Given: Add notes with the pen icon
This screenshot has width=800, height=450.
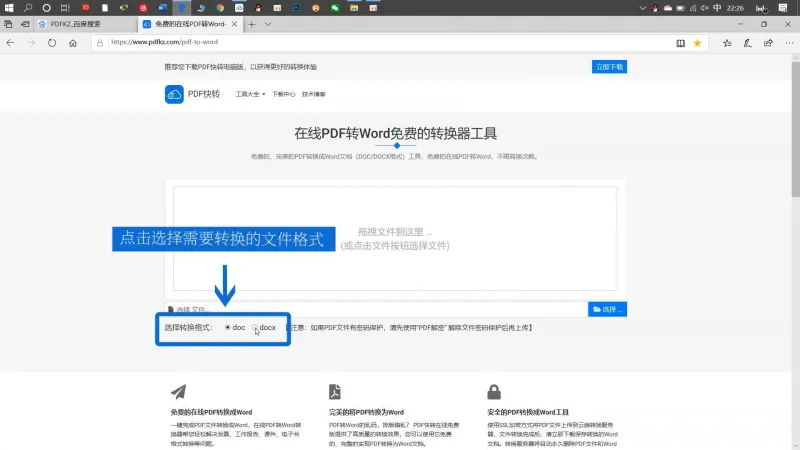Looking at the screenshot, I should 747,43.
